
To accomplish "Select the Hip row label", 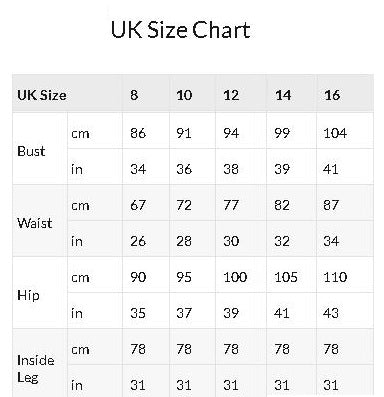I will click(x=28, y=295).
